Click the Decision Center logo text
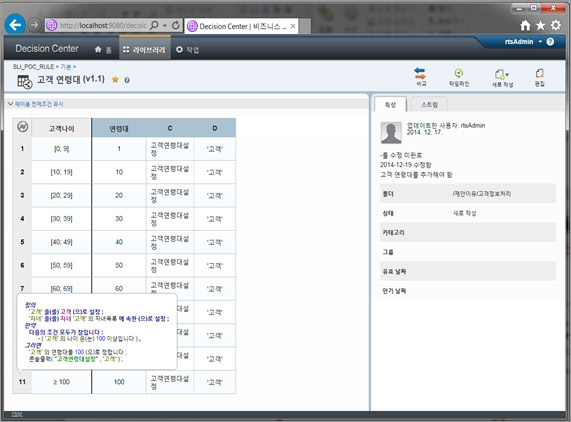 click(47, 48)
